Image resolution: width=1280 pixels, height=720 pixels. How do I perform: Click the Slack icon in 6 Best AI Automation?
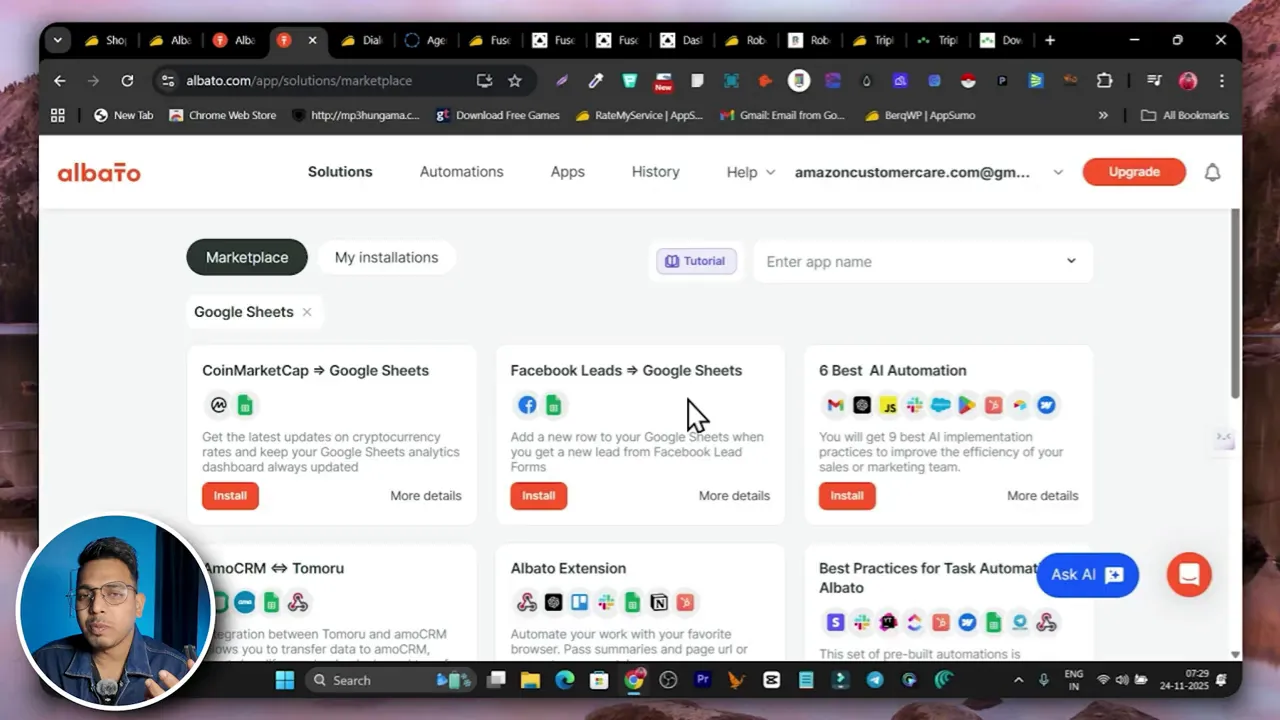point(915,404)
